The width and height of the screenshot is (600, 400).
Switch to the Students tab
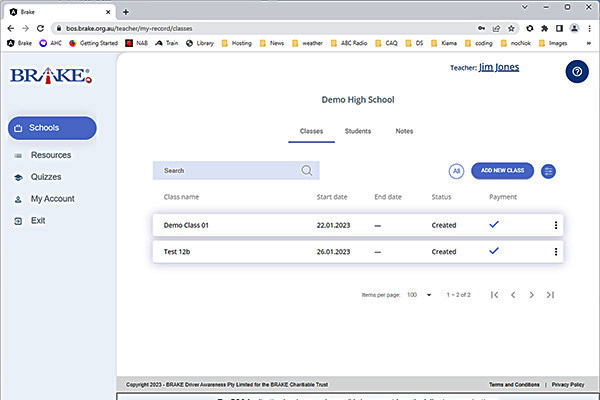point(358,131)
